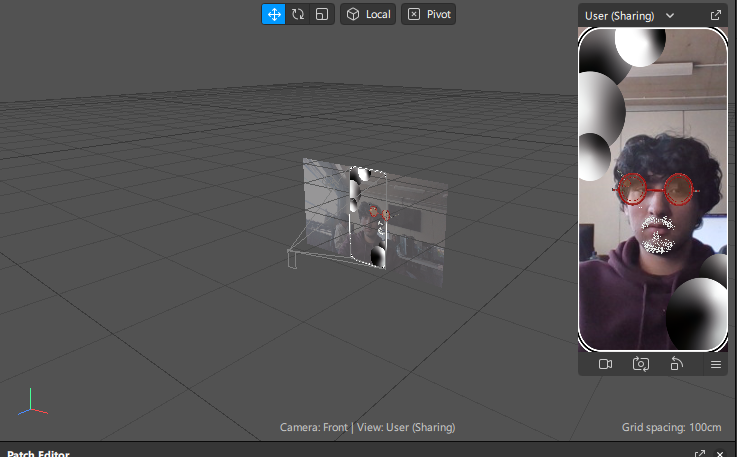Pop out the simulator preview window
Image resolution: width=737 pixels, height=457 pixels.
[x=716, y=16]
